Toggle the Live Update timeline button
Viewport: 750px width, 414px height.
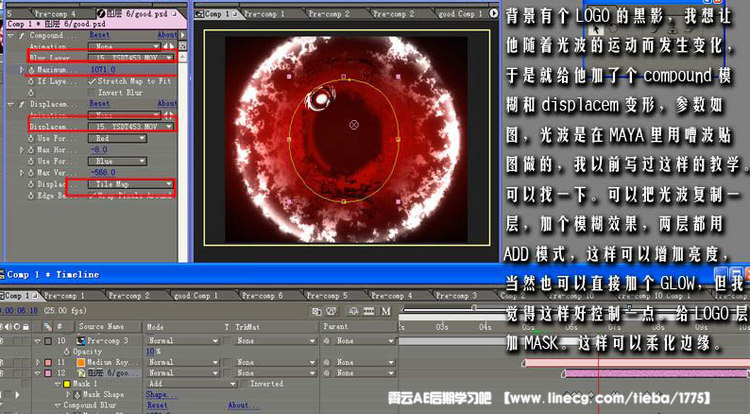316,312
